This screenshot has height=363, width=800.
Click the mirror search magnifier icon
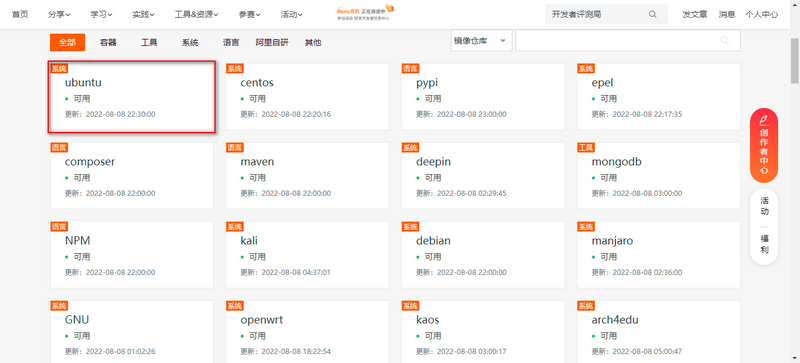(724, 41)
